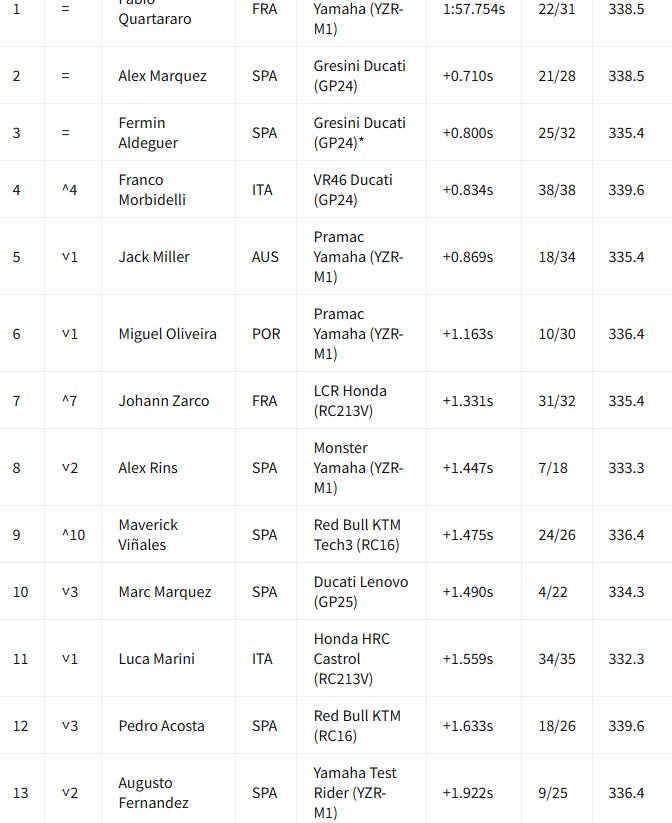Click the 1:57.754s lap time
Screen dimensions: 672x823
pyautogui.click(x=473, y=9)
